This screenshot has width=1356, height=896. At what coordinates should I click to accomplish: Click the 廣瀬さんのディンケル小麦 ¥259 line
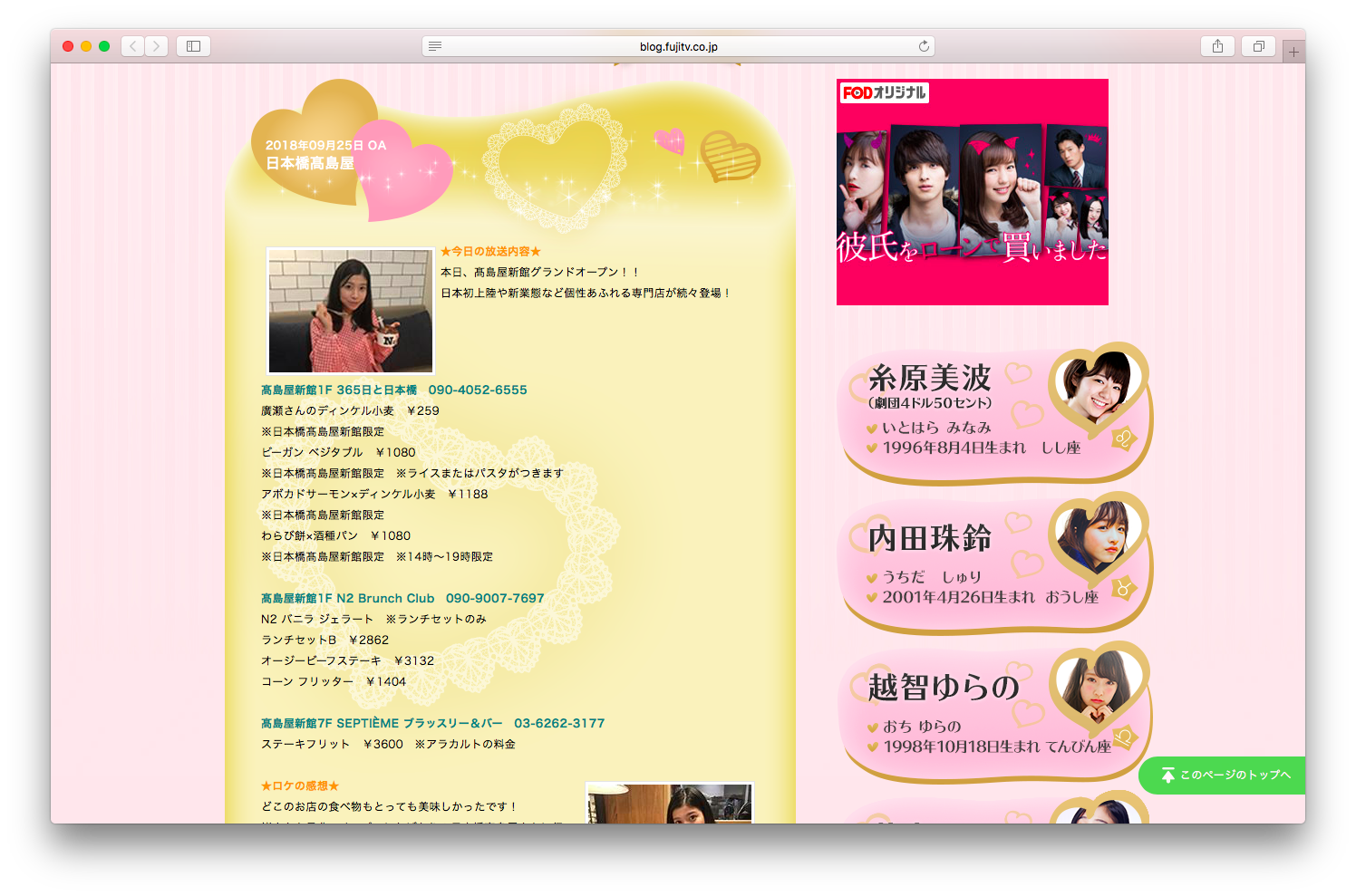(350, 410)
